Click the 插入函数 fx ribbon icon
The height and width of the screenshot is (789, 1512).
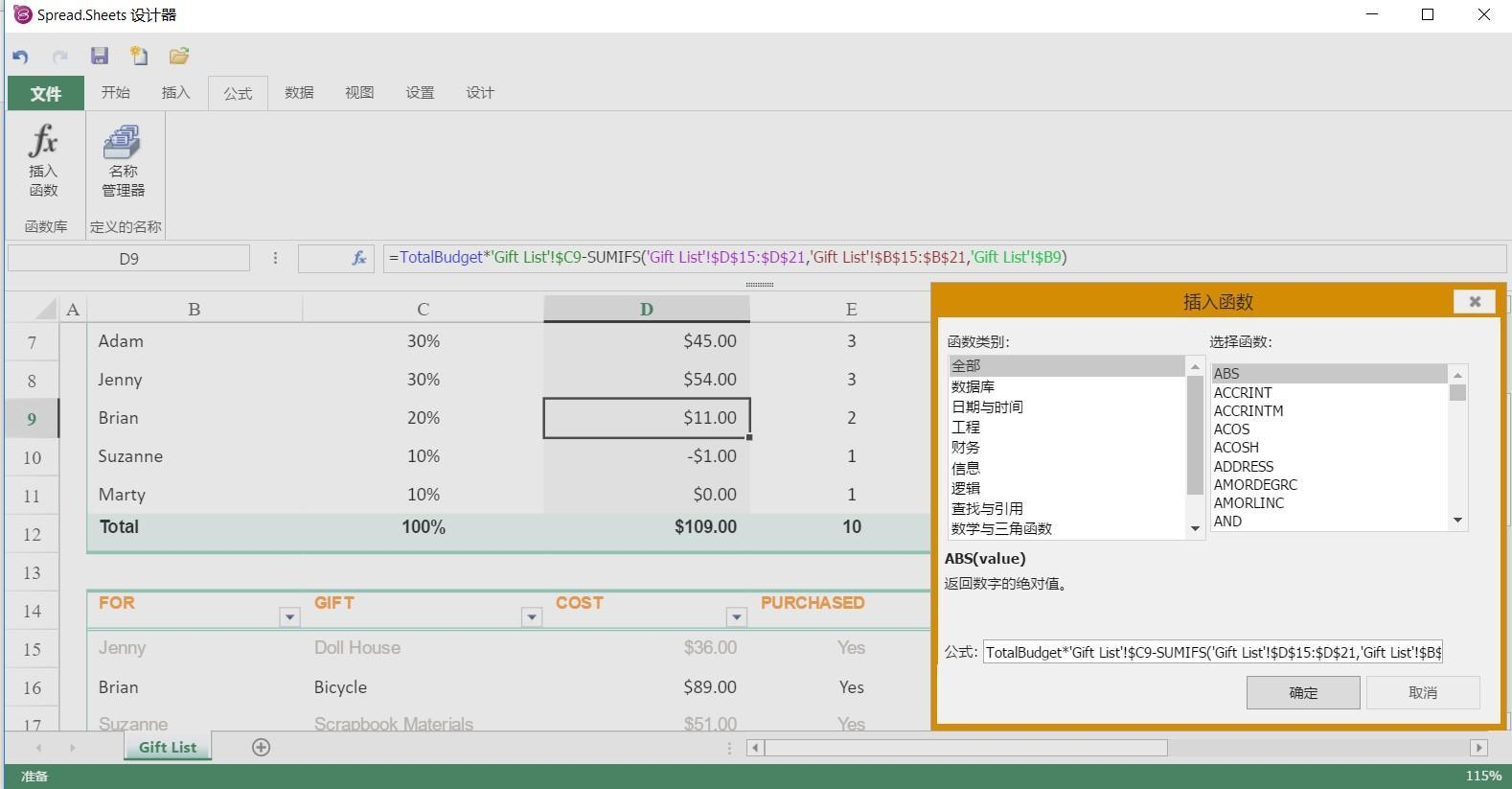point(43,160)
